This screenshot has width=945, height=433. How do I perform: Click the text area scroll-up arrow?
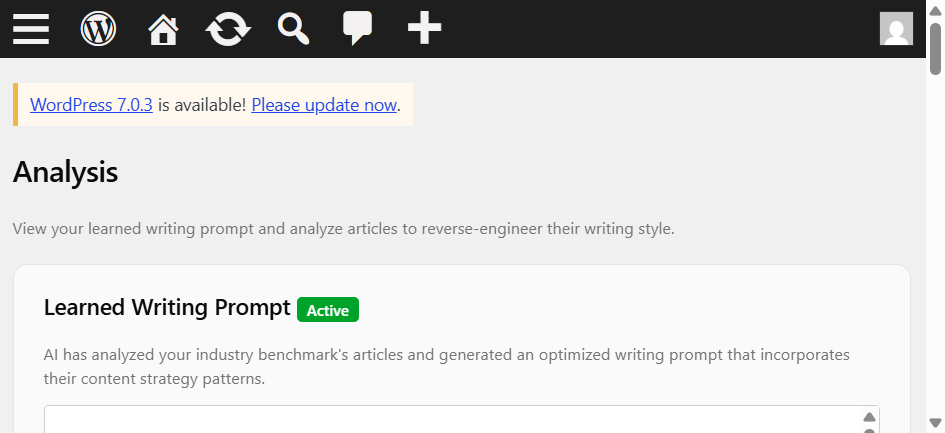(x=869, y=417)
